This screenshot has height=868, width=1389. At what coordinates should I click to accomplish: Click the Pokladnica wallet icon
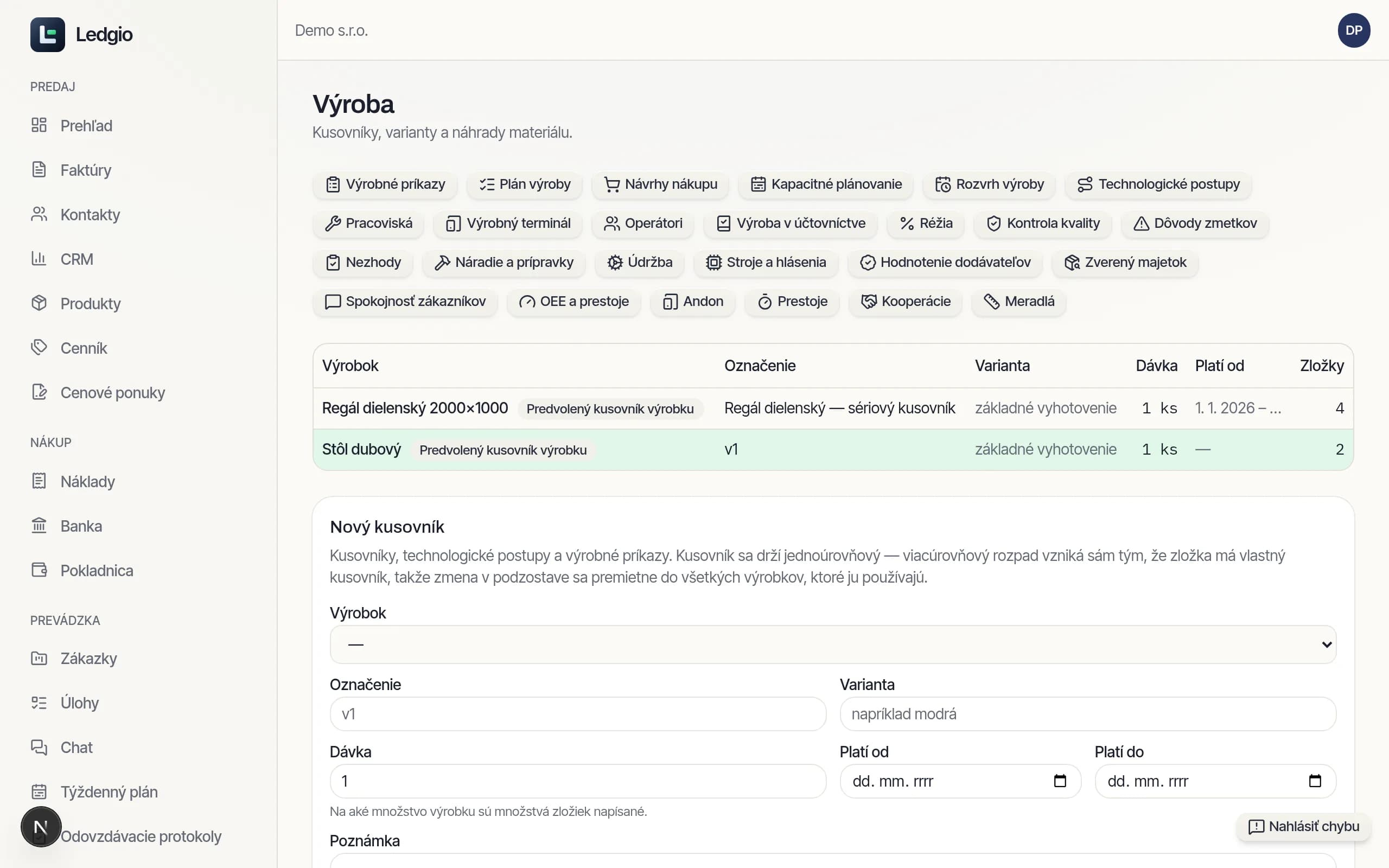[39, 570]
